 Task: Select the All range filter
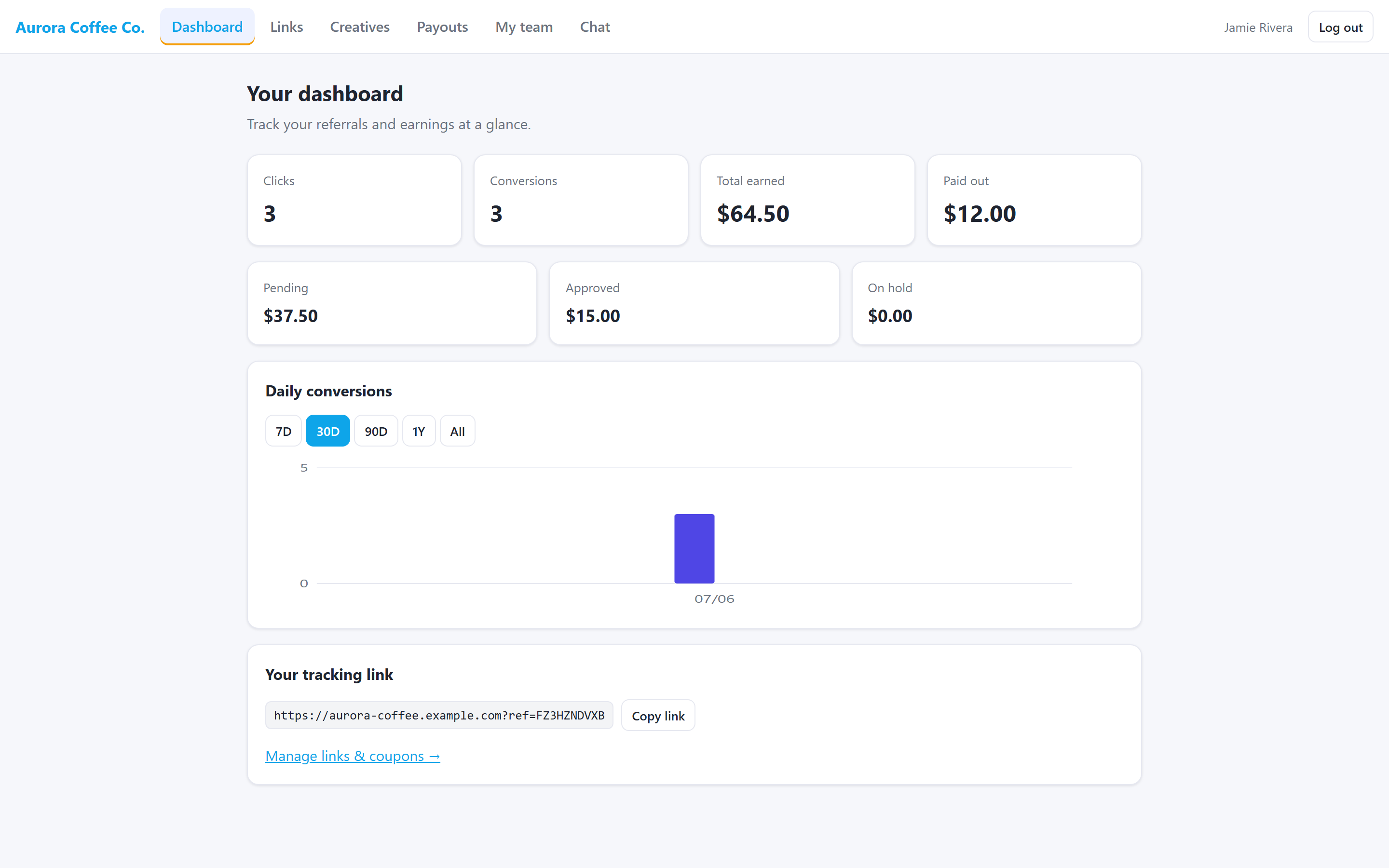point(457,431)
